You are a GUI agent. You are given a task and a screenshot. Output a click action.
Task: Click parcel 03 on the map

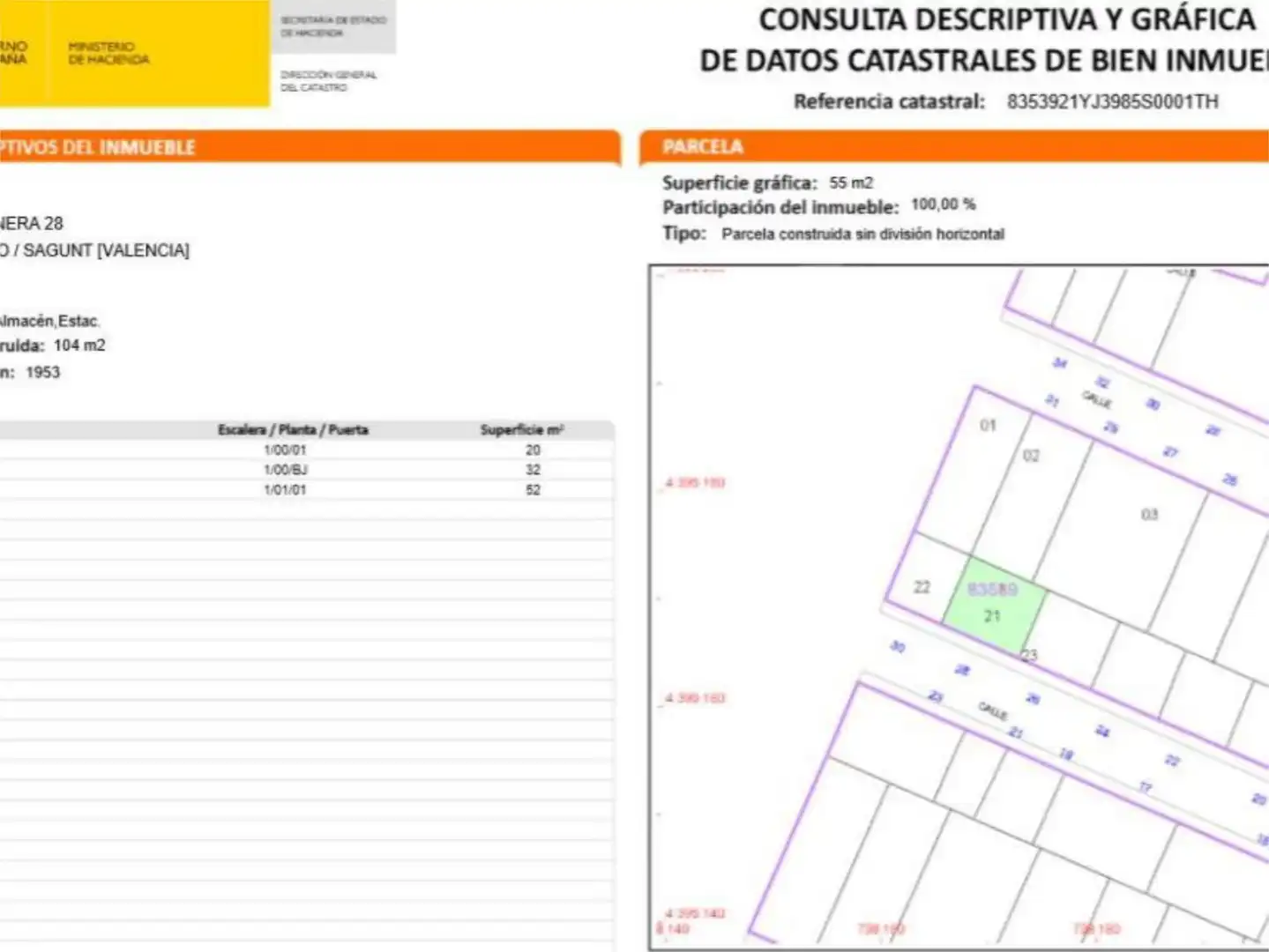point(1149,514)
